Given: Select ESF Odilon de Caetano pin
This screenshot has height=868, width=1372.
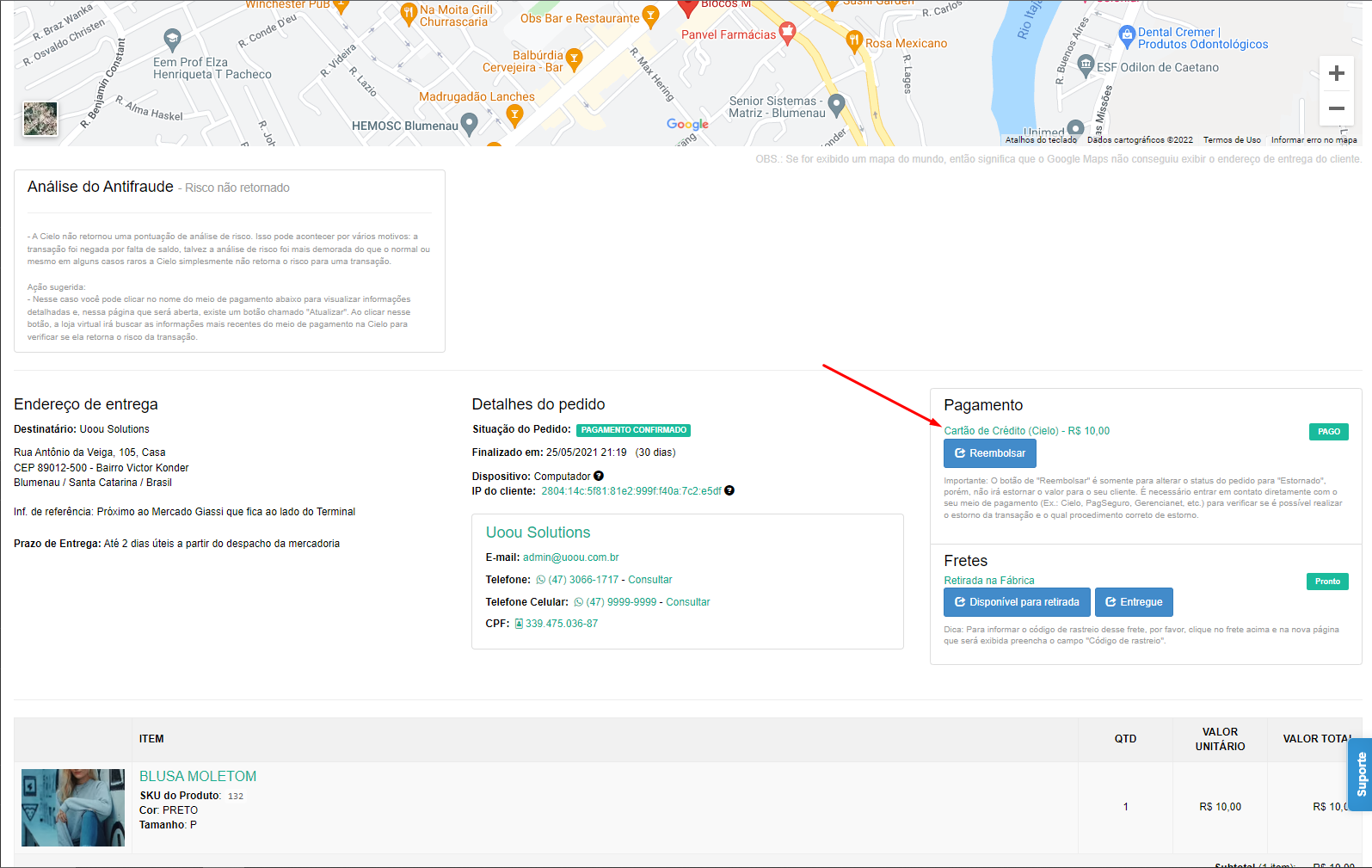Looking at the screenshot, I should coord(1086,64).
